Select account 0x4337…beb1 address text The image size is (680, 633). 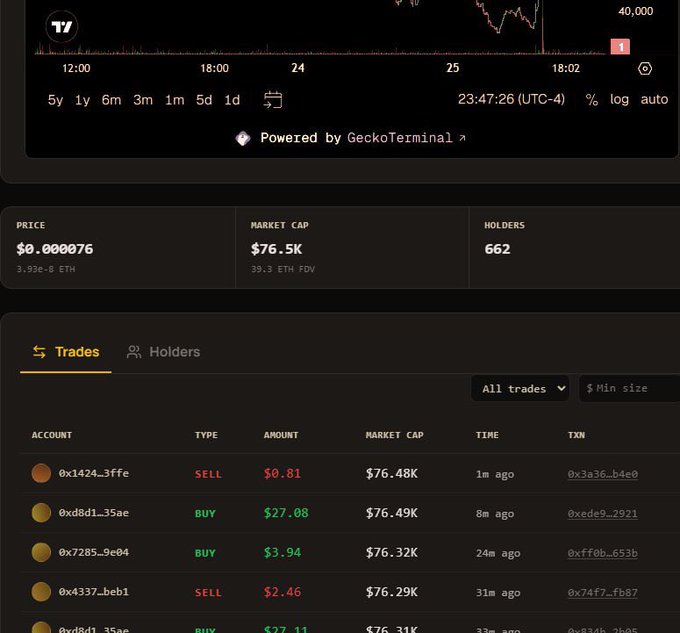[94, 591]
